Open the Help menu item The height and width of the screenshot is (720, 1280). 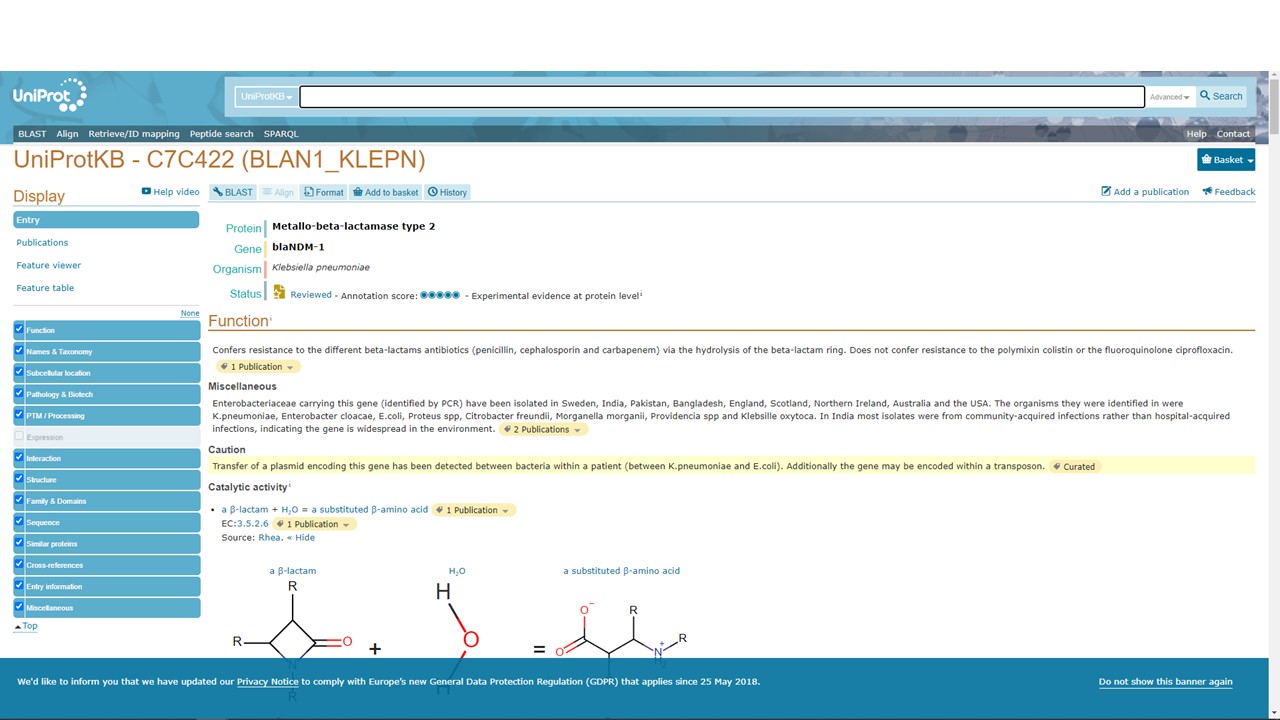pyautogui.click(x=1196, y=134)
